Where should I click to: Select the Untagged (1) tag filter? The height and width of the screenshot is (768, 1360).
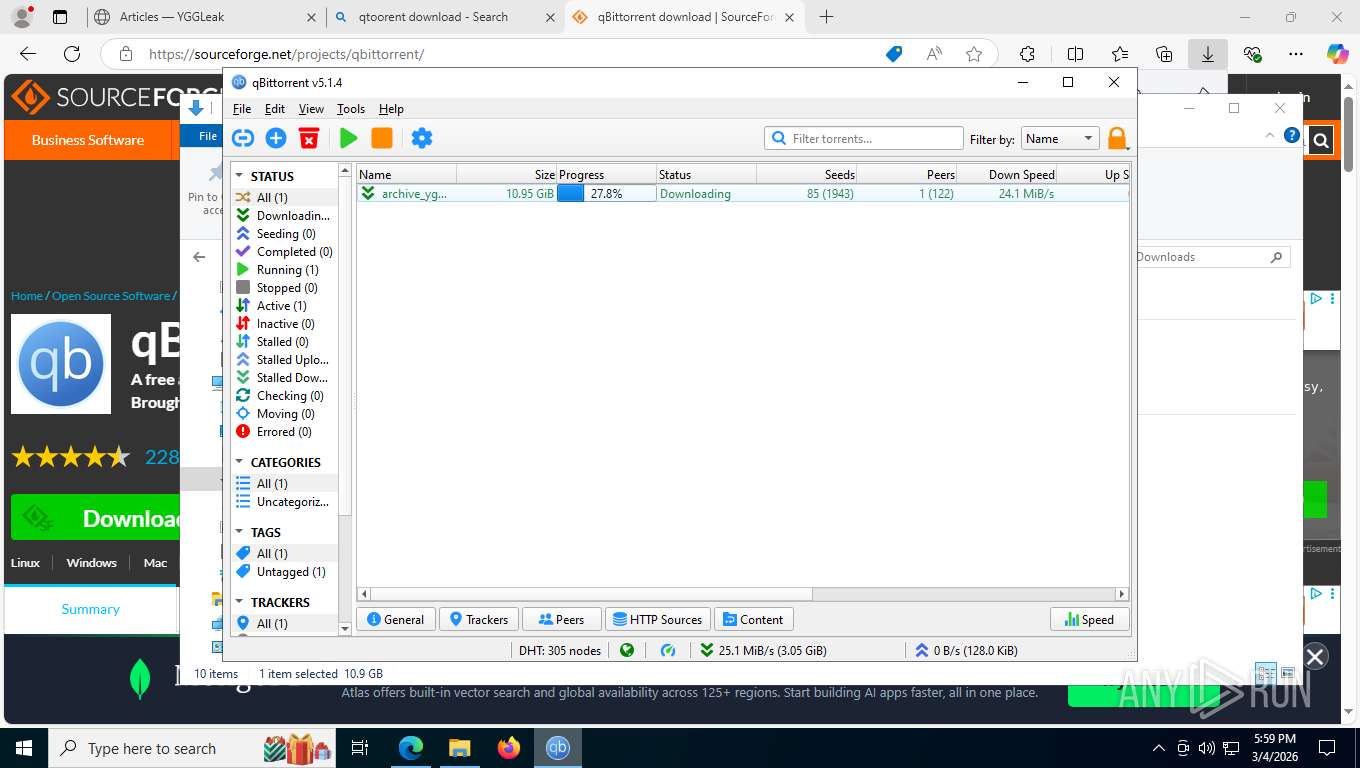point(284,572)
